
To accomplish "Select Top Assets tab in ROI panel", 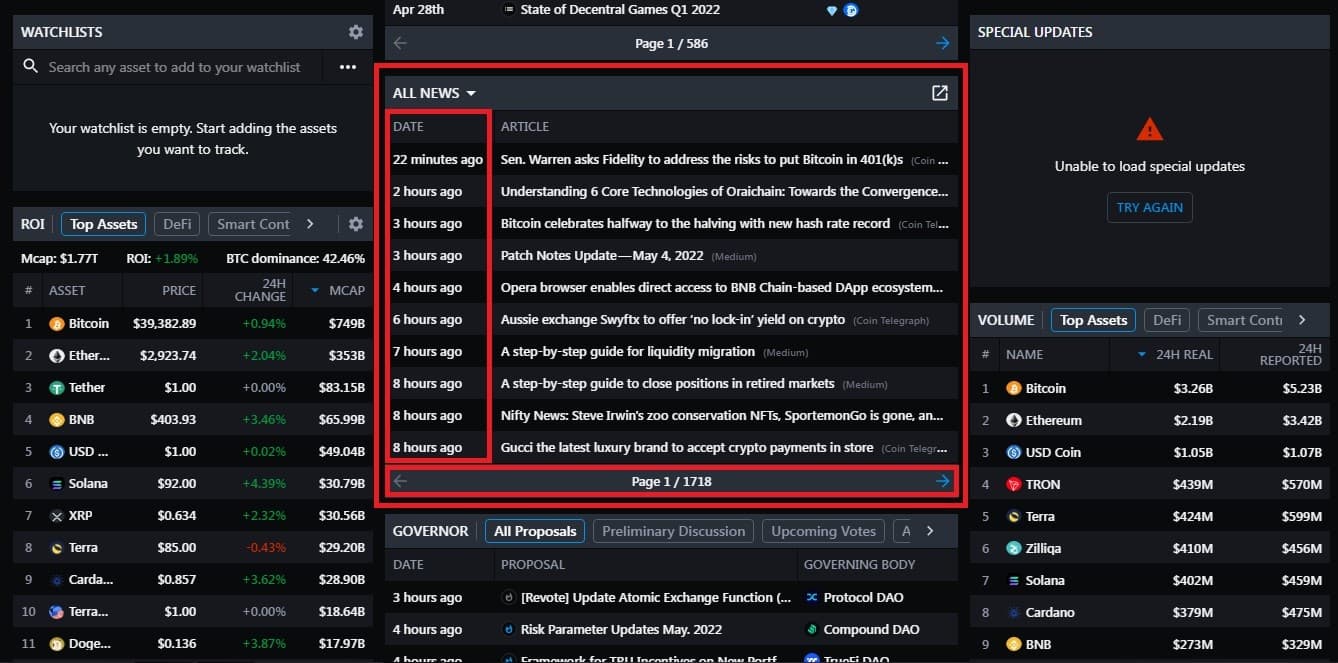I will (104, 224).
